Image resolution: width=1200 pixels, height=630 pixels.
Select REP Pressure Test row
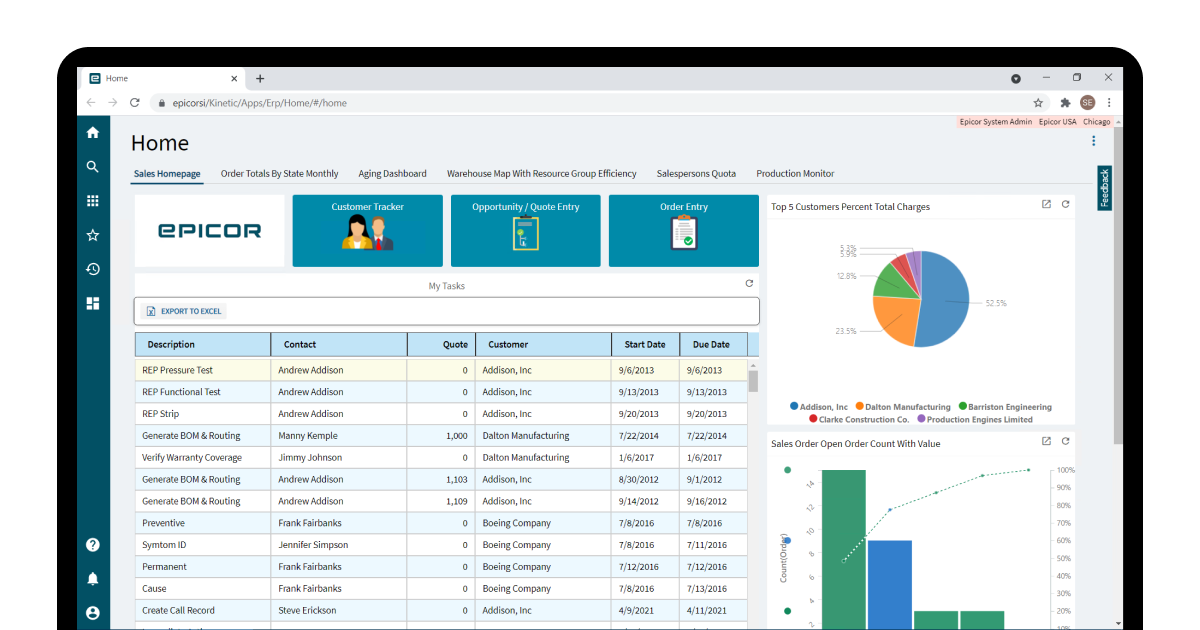(x=441, y=370)
